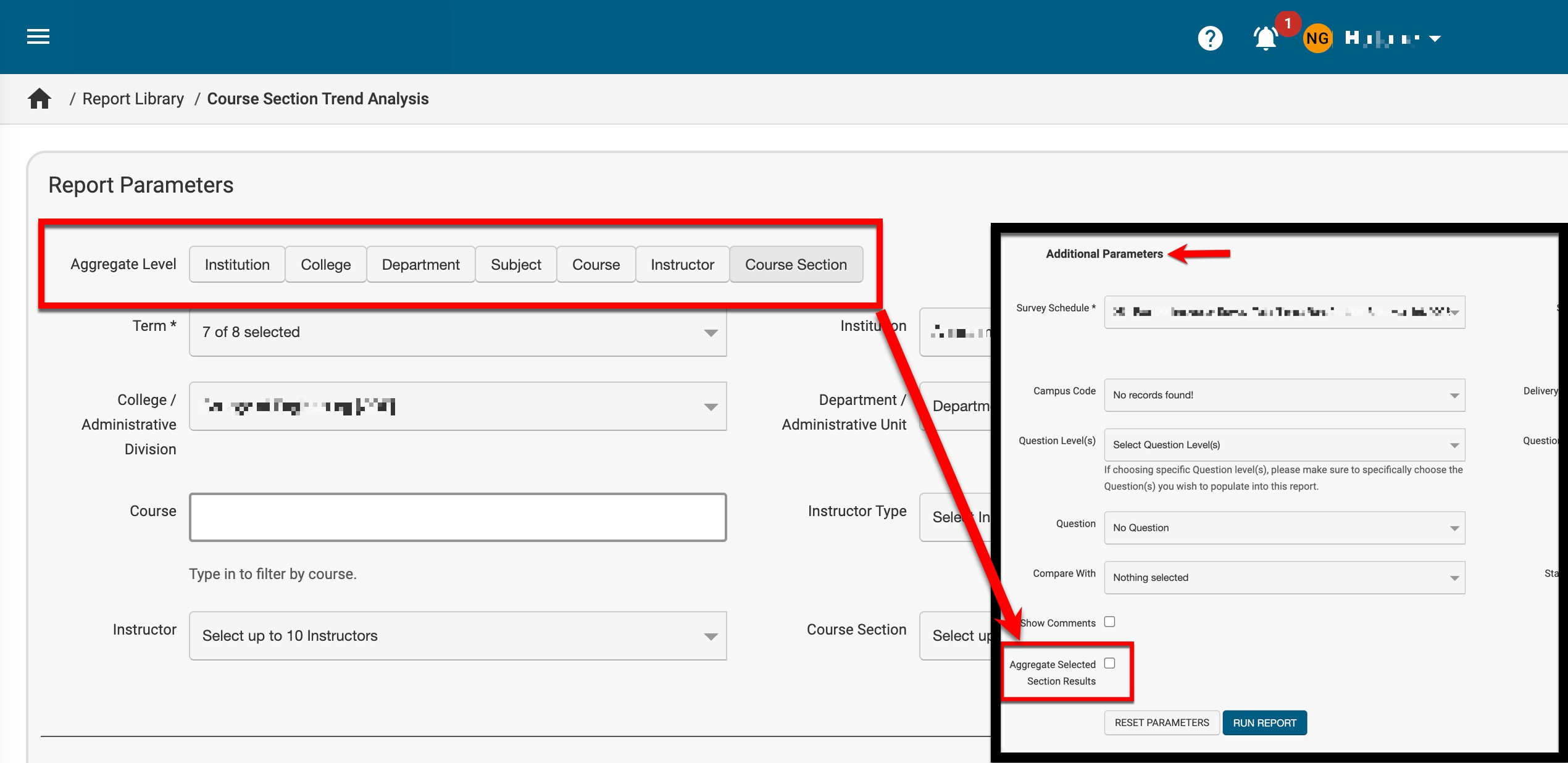Open the notifications bell
This screenshot has height=763, width=1568.
[1265, 38]
